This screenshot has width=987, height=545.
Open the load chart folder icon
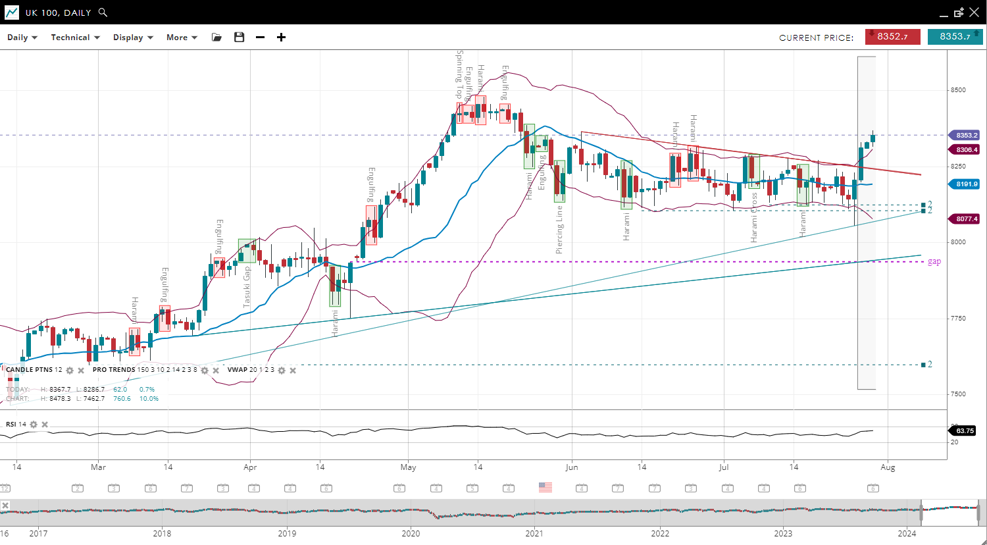coord(217,37)
